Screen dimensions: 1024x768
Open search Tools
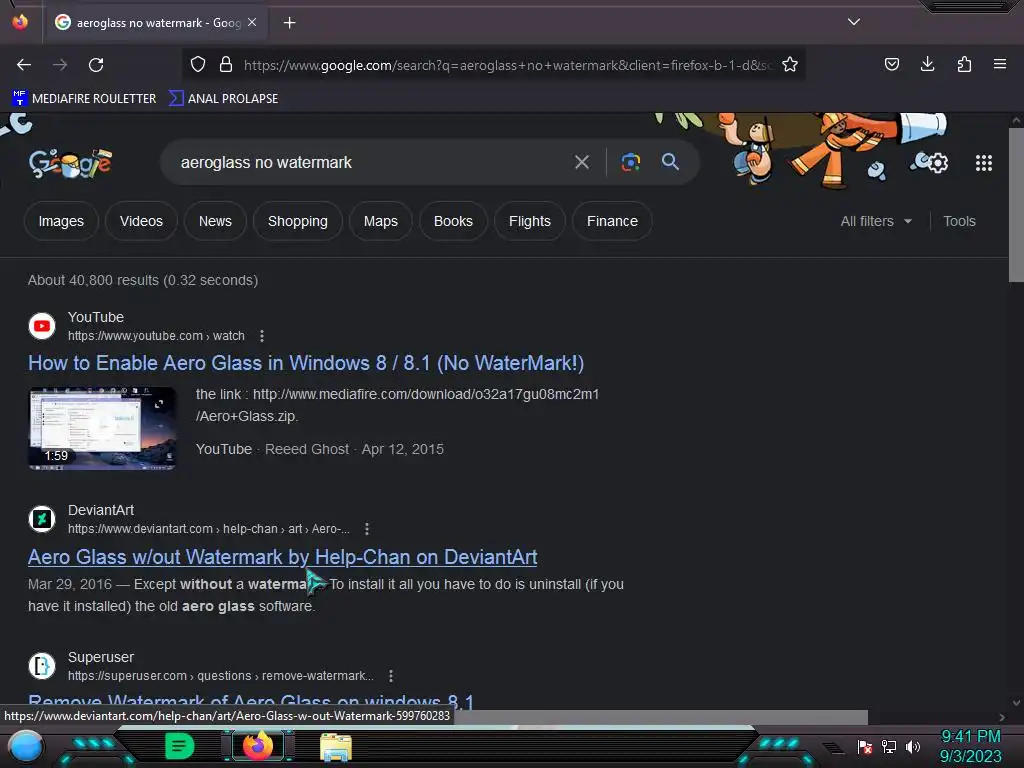coord(959,221)
